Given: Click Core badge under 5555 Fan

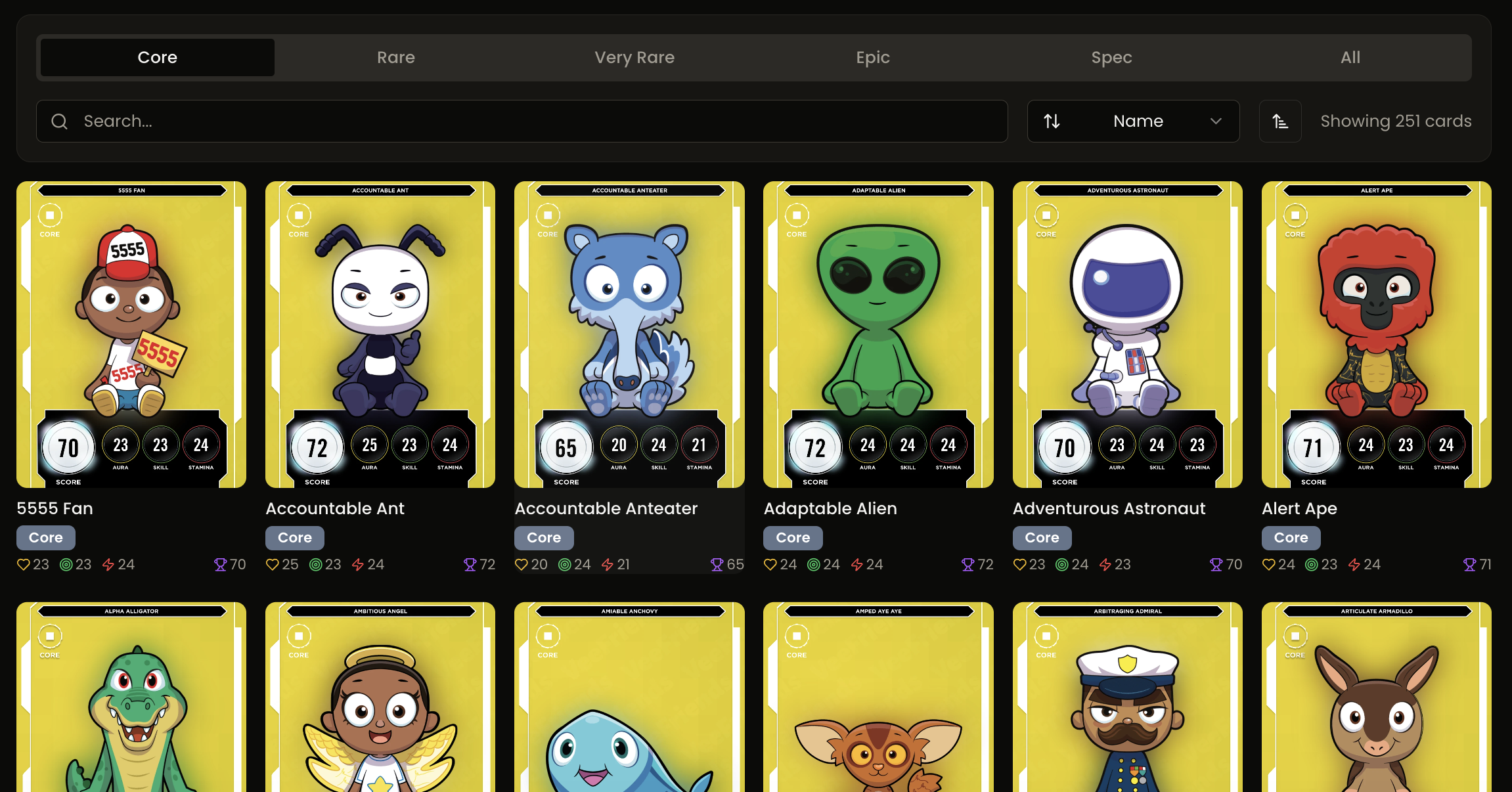Looking at the screenshot, I should click(x=46, y=538).
